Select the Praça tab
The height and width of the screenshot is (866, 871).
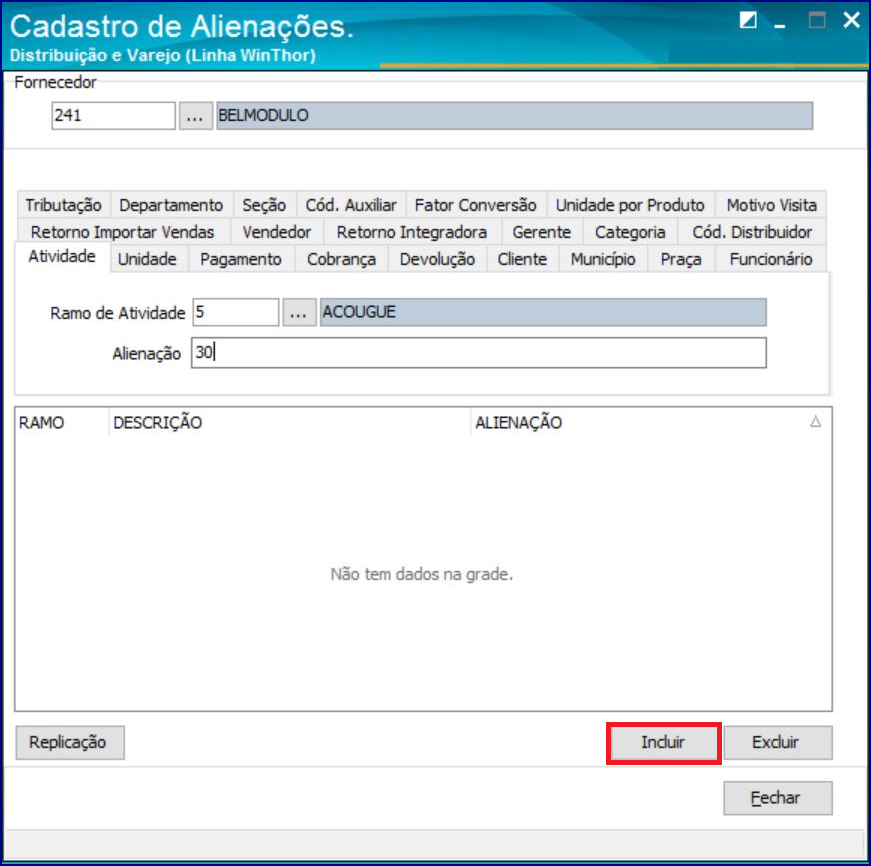pyautogui.click(x=681, y=259)
